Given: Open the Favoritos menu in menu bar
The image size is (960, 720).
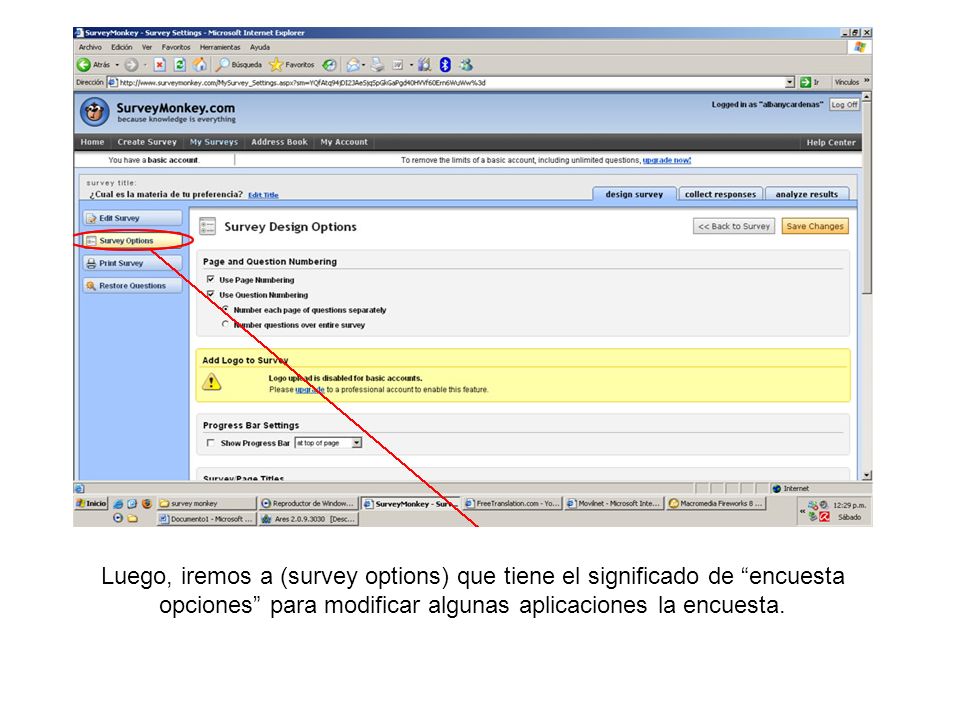Looking at the screenshot, I should pyautogui.click(x=176, y=47).
